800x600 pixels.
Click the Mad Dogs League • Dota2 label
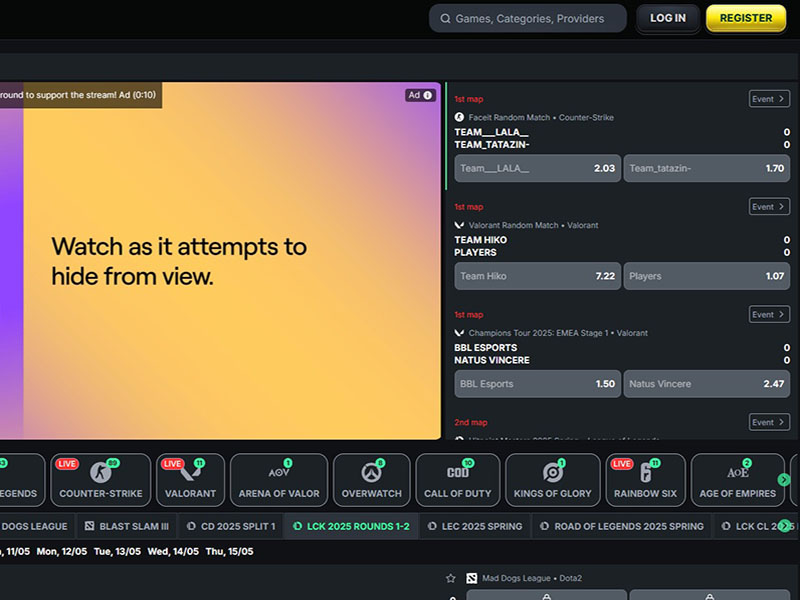point(532,578)
